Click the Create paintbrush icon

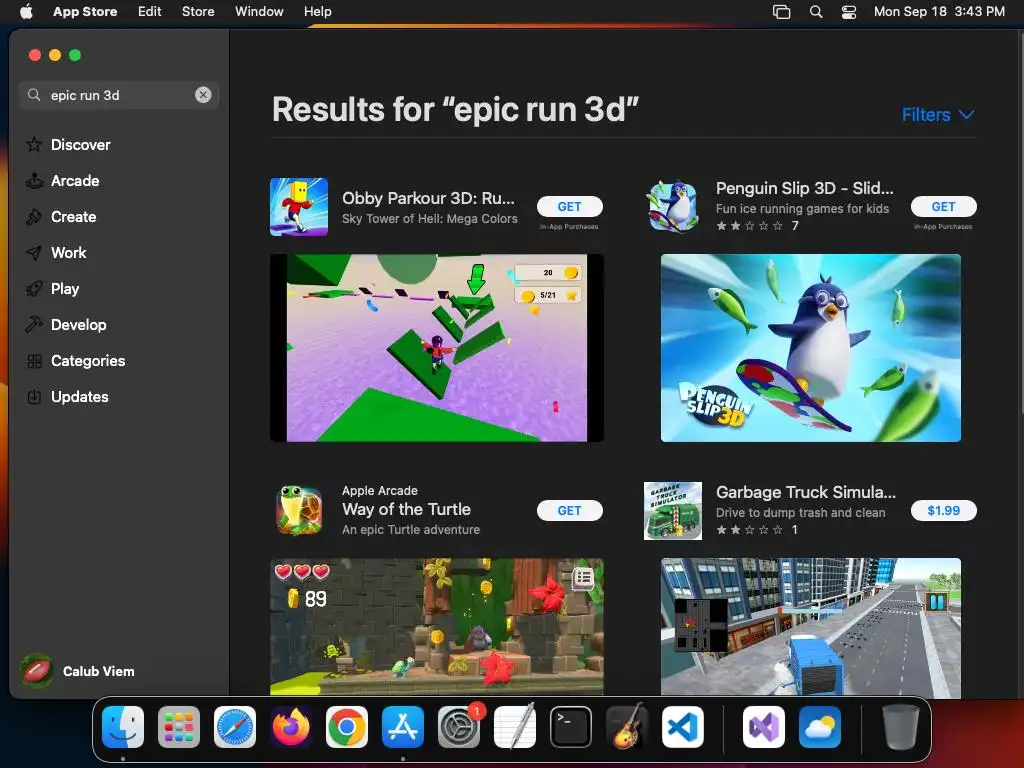(x=34, y=217)
